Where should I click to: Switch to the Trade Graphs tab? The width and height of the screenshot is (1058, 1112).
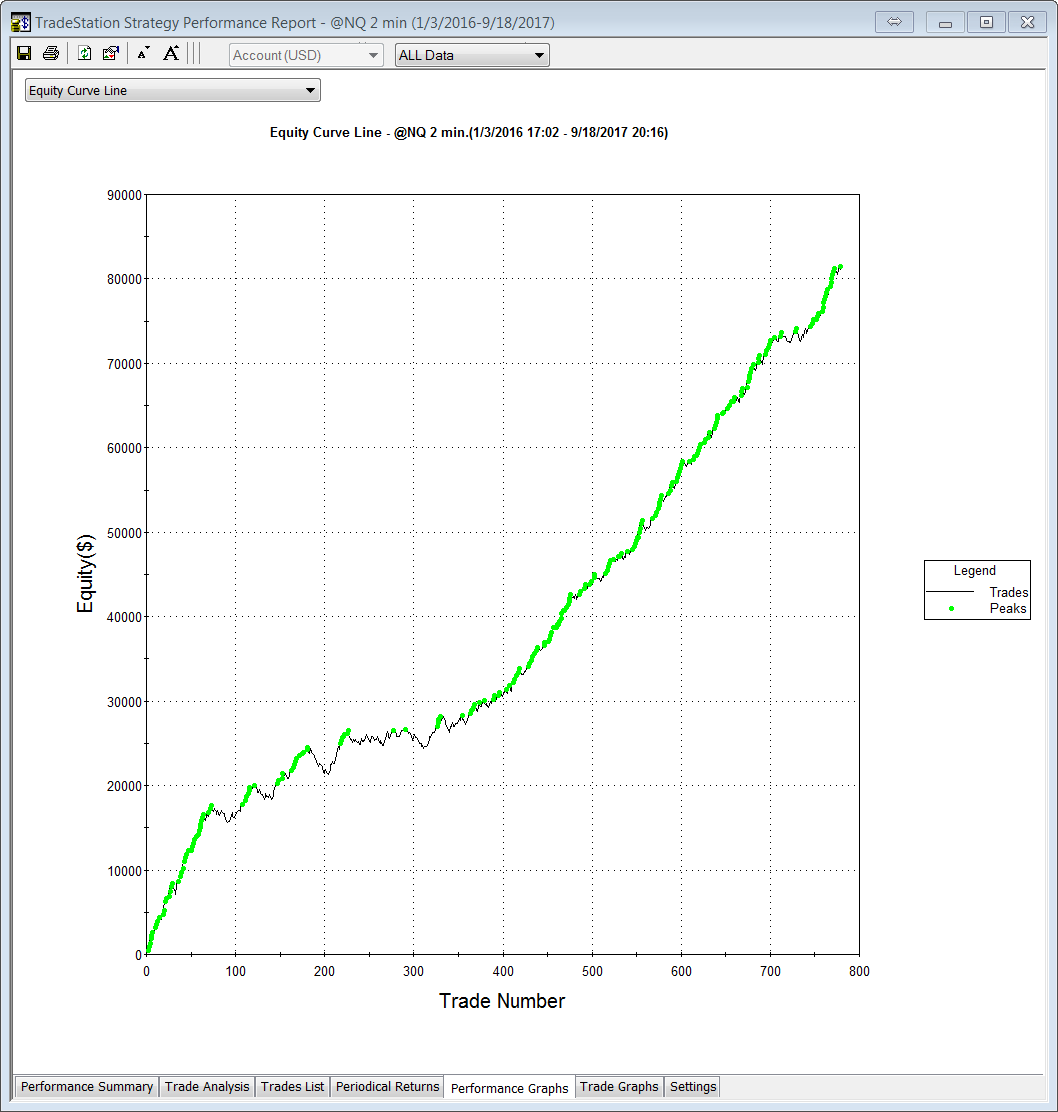[619, 1087]
